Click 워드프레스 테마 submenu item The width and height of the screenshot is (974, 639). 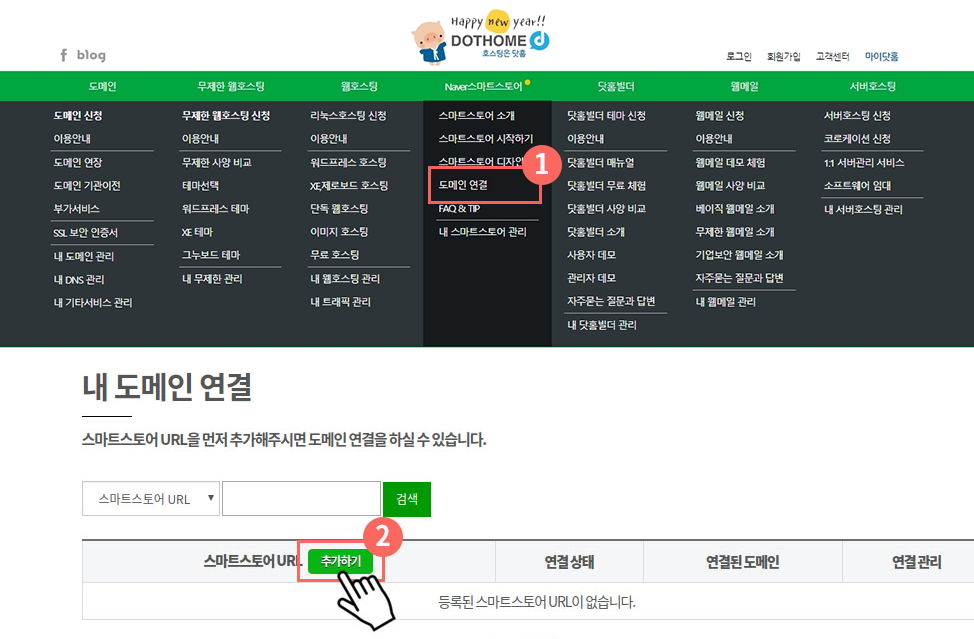[x=216, y=209]
